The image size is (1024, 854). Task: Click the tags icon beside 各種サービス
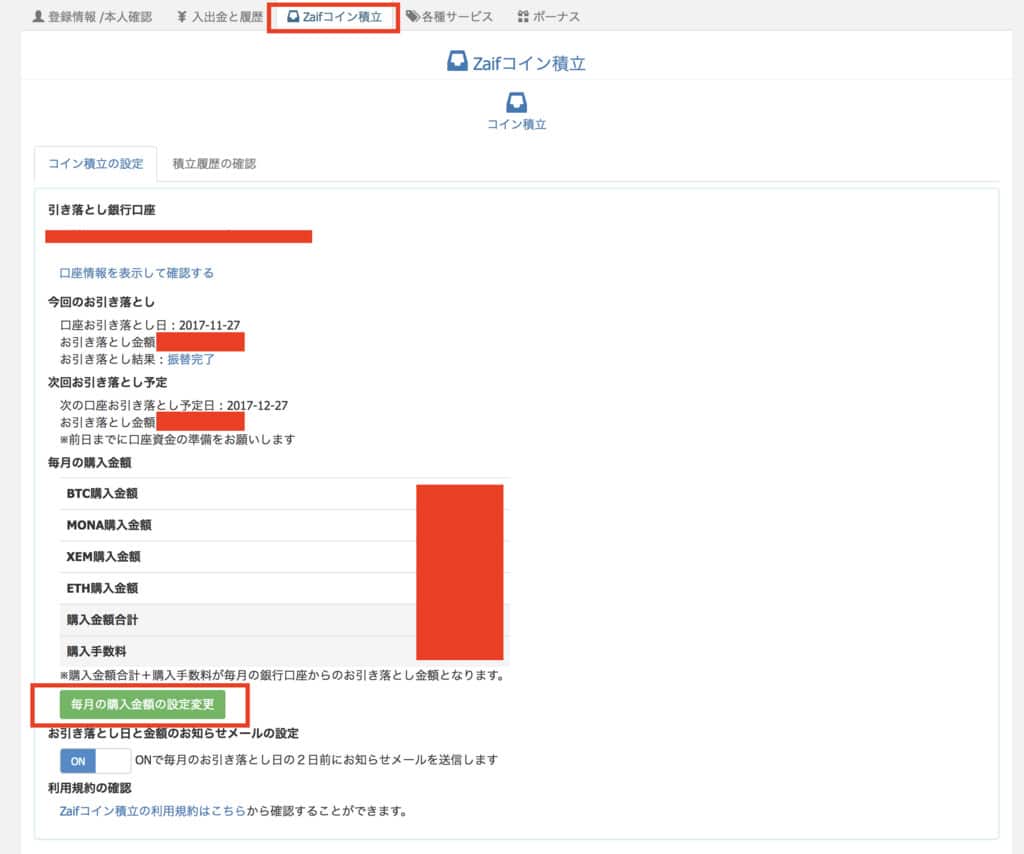click(x=412, y=16)
